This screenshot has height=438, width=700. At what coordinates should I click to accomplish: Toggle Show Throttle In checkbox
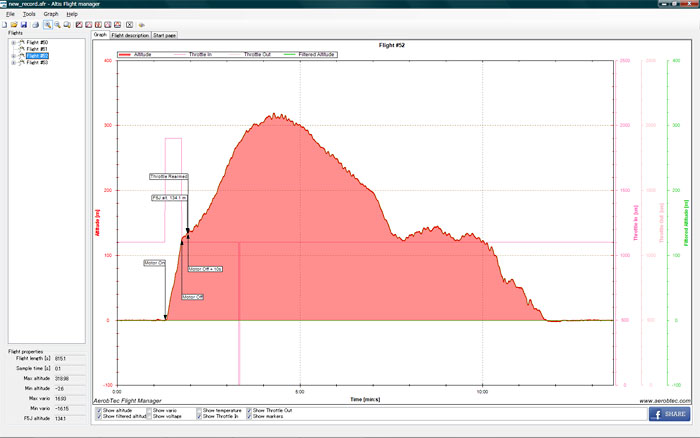tap(199, 416)
